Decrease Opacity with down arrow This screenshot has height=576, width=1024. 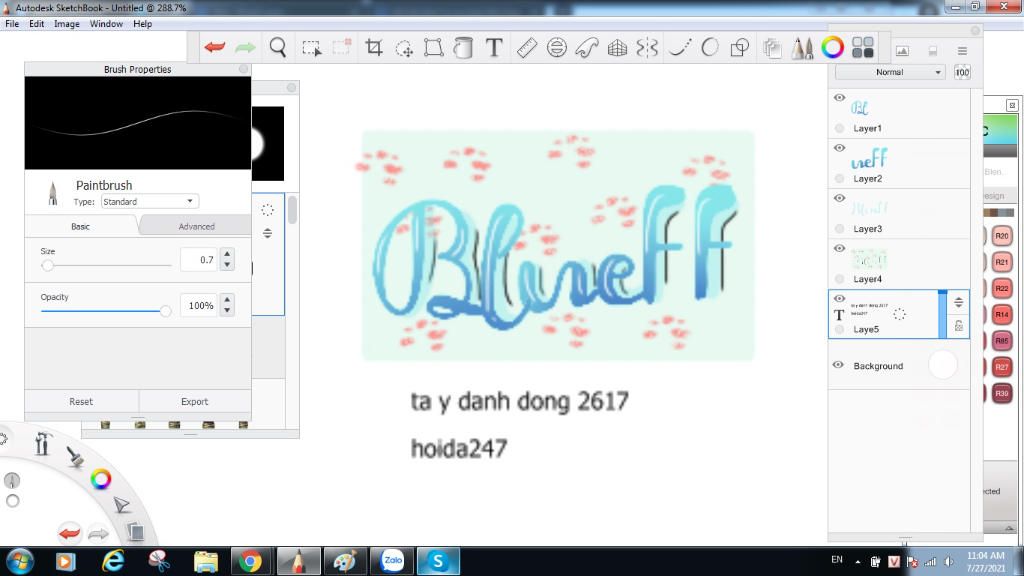[227, 311]
